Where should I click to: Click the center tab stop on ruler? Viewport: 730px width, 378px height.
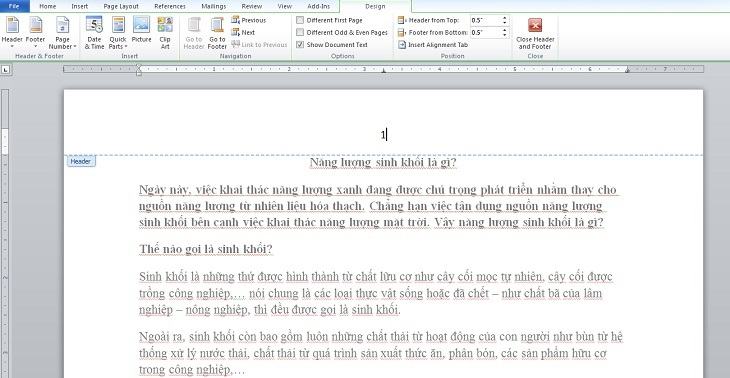point(383,71)
